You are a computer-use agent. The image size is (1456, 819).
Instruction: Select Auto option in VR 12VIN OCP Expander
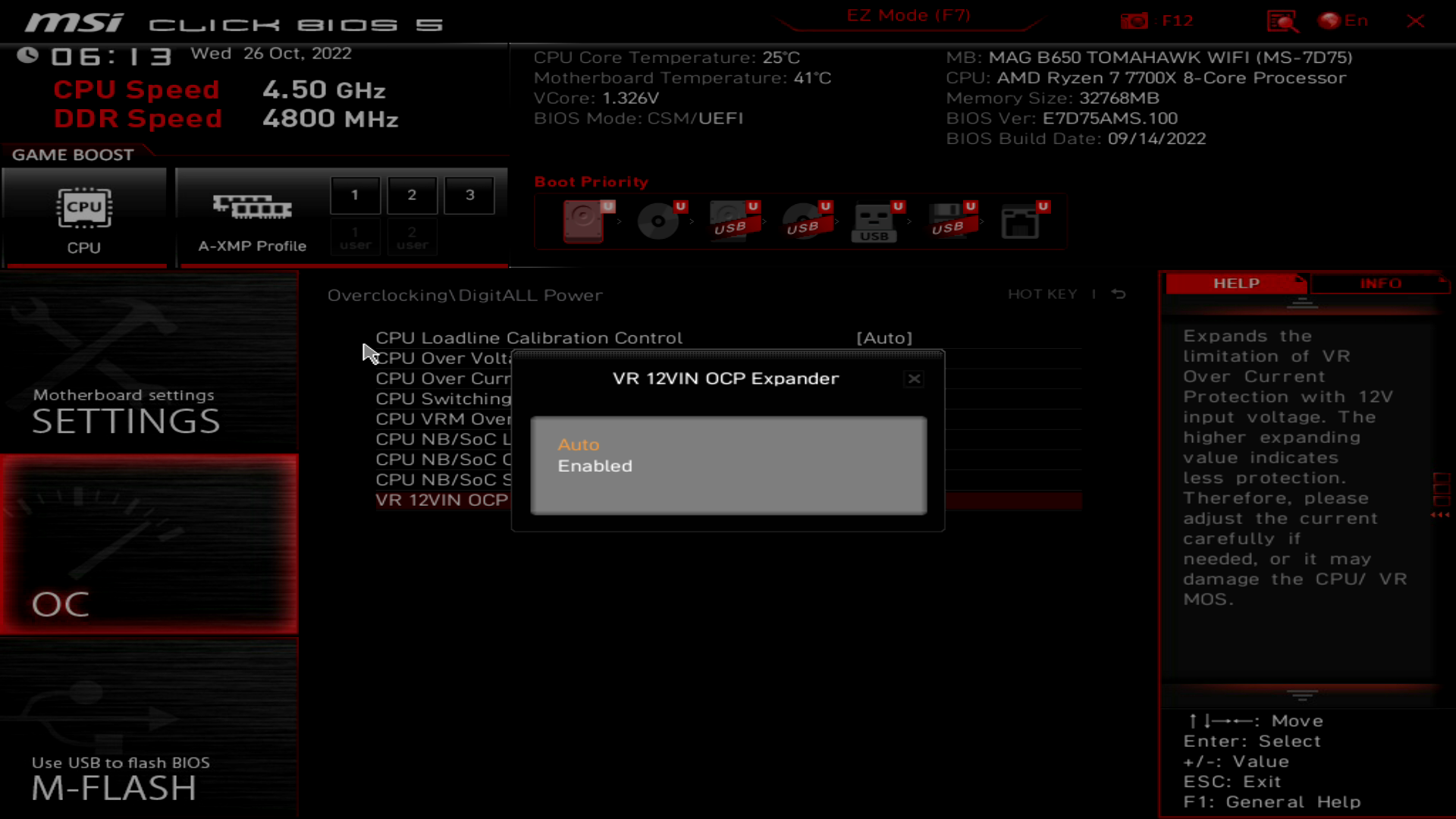click(x=577, y=443)
